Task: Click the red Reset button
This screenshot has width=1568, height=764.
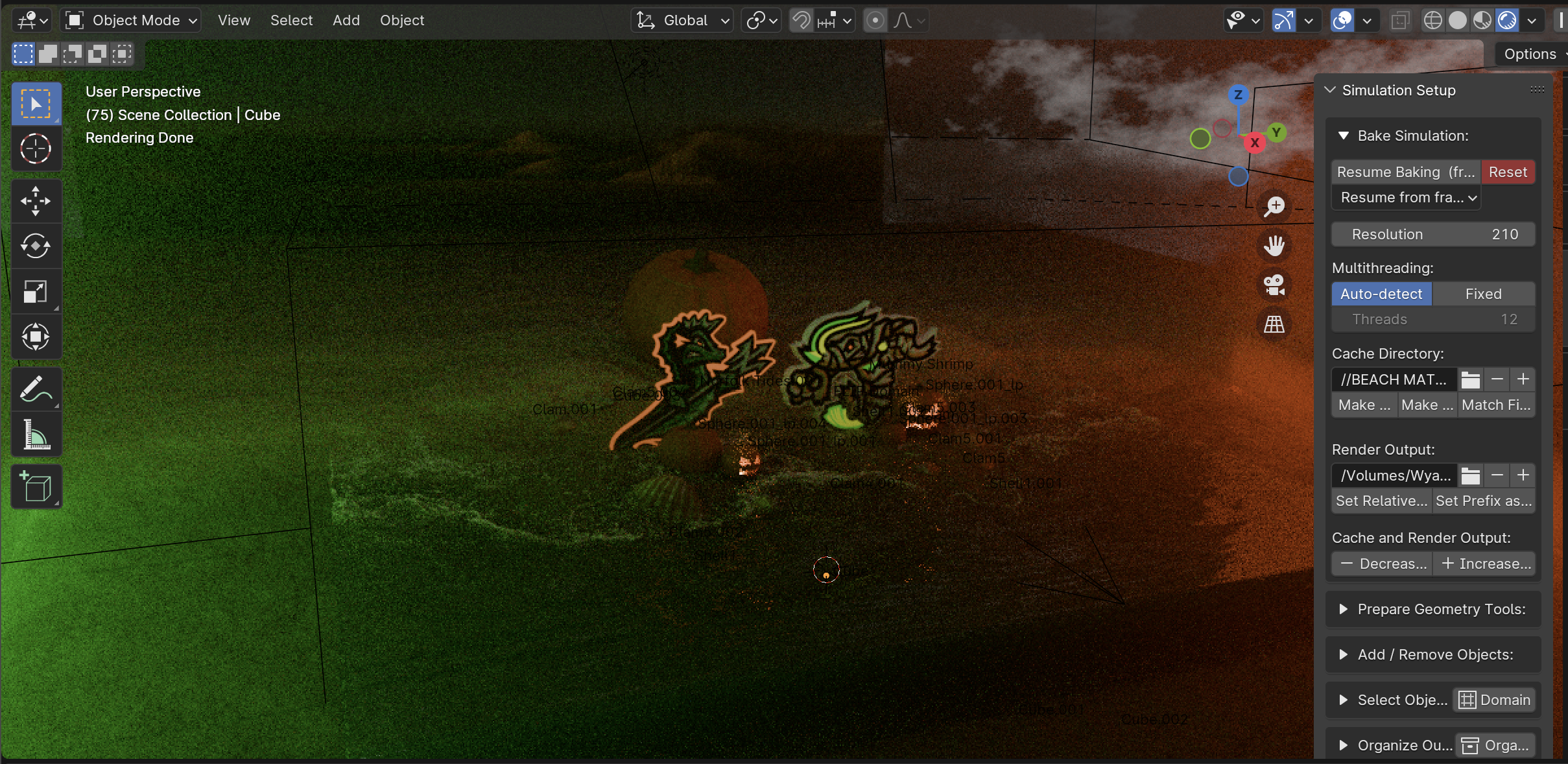Action: click(1508, 172)
